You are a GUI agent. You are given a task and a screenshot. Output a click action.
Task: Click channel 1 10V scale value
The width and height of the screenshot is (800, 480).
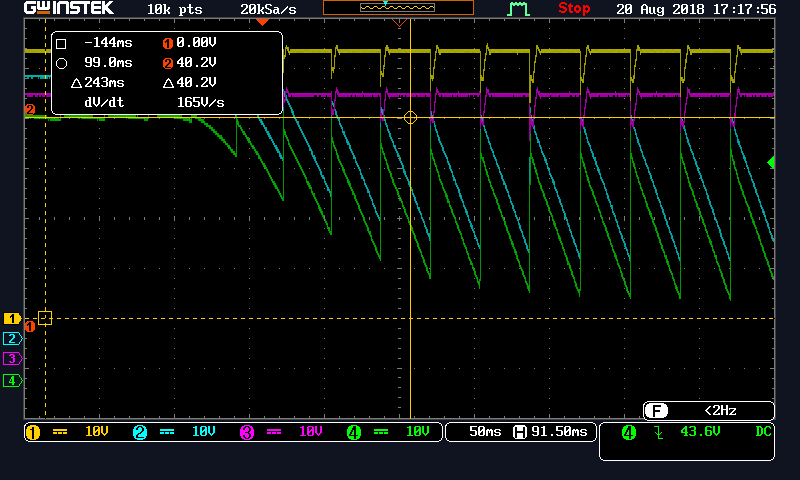pyautogui.click(x=96, y=432)
